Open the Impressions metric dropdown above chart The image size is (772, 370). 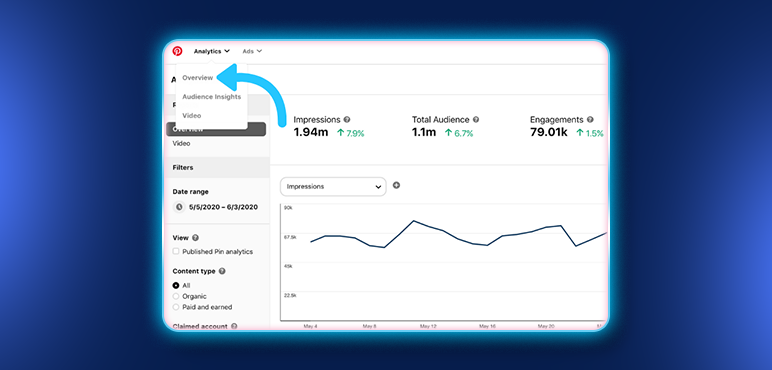point(333,187)
